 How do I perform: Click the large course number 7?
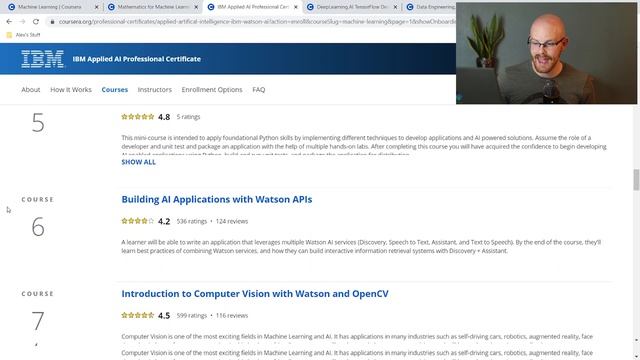click(x=38, y=321)
